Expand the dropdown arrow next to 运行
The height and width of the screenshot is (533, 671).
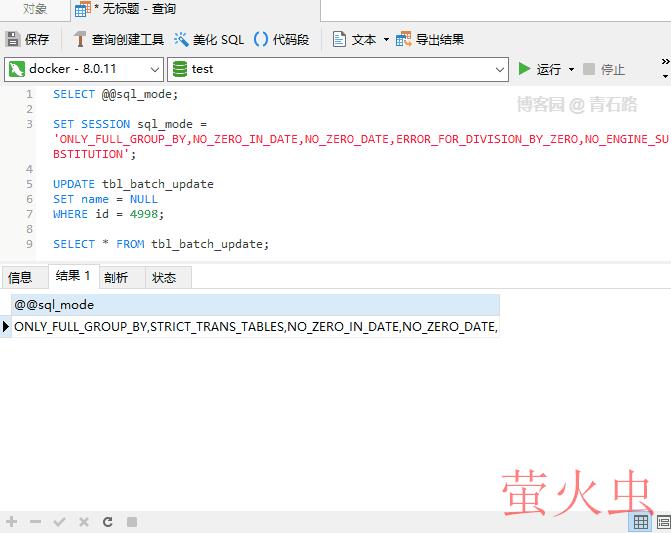coord(571,69)
